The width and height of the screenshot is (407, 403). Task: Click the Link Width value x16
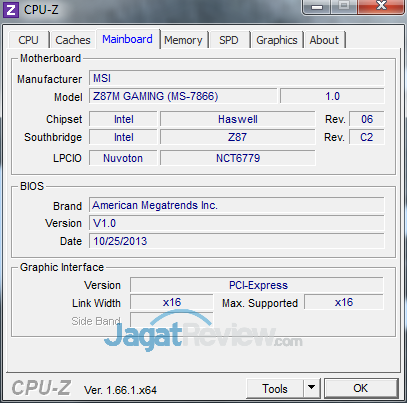click(x=172, y=303)
